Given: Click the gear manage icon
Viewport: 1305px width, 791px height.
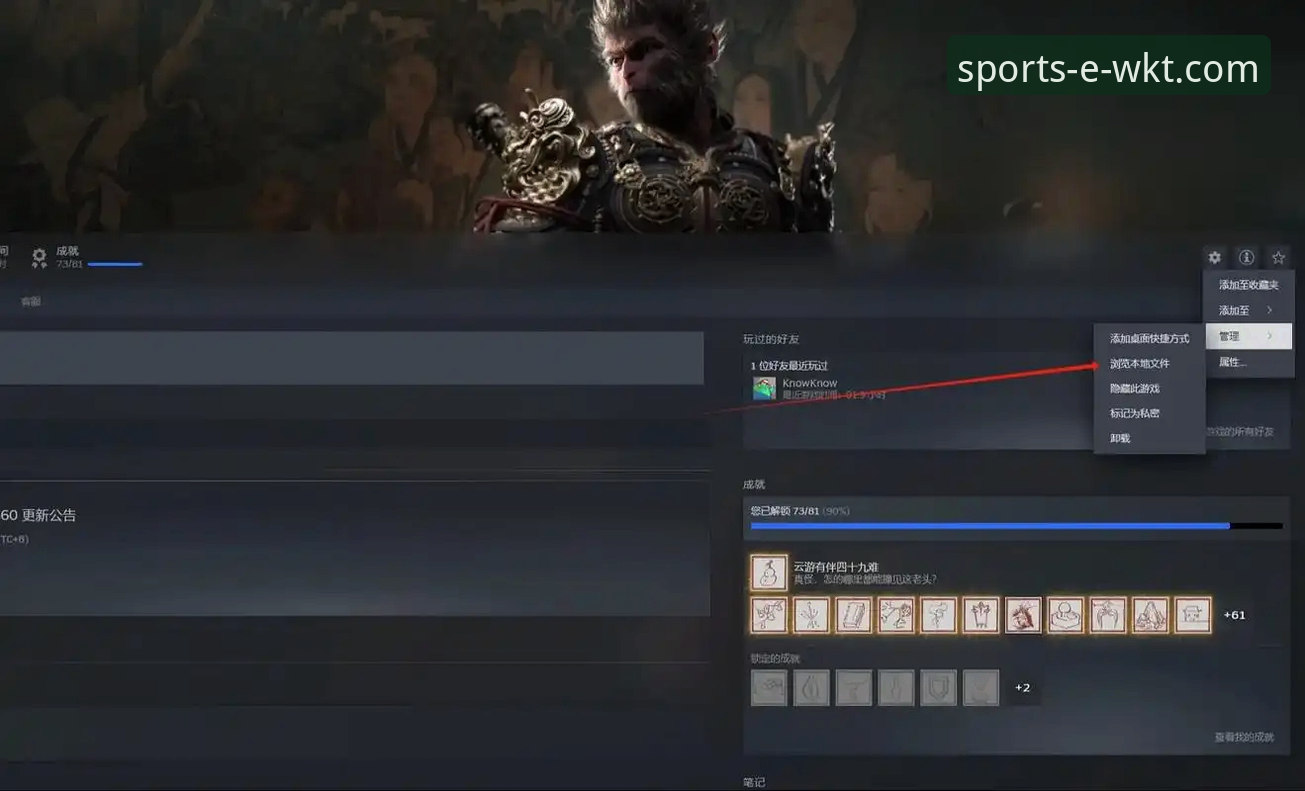Looking at the screenshot, I should 1214,258.
